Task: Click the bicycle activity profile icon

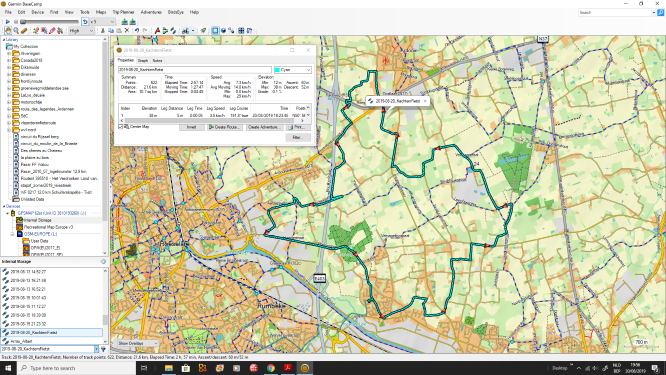Action: (x=186, y=31)
